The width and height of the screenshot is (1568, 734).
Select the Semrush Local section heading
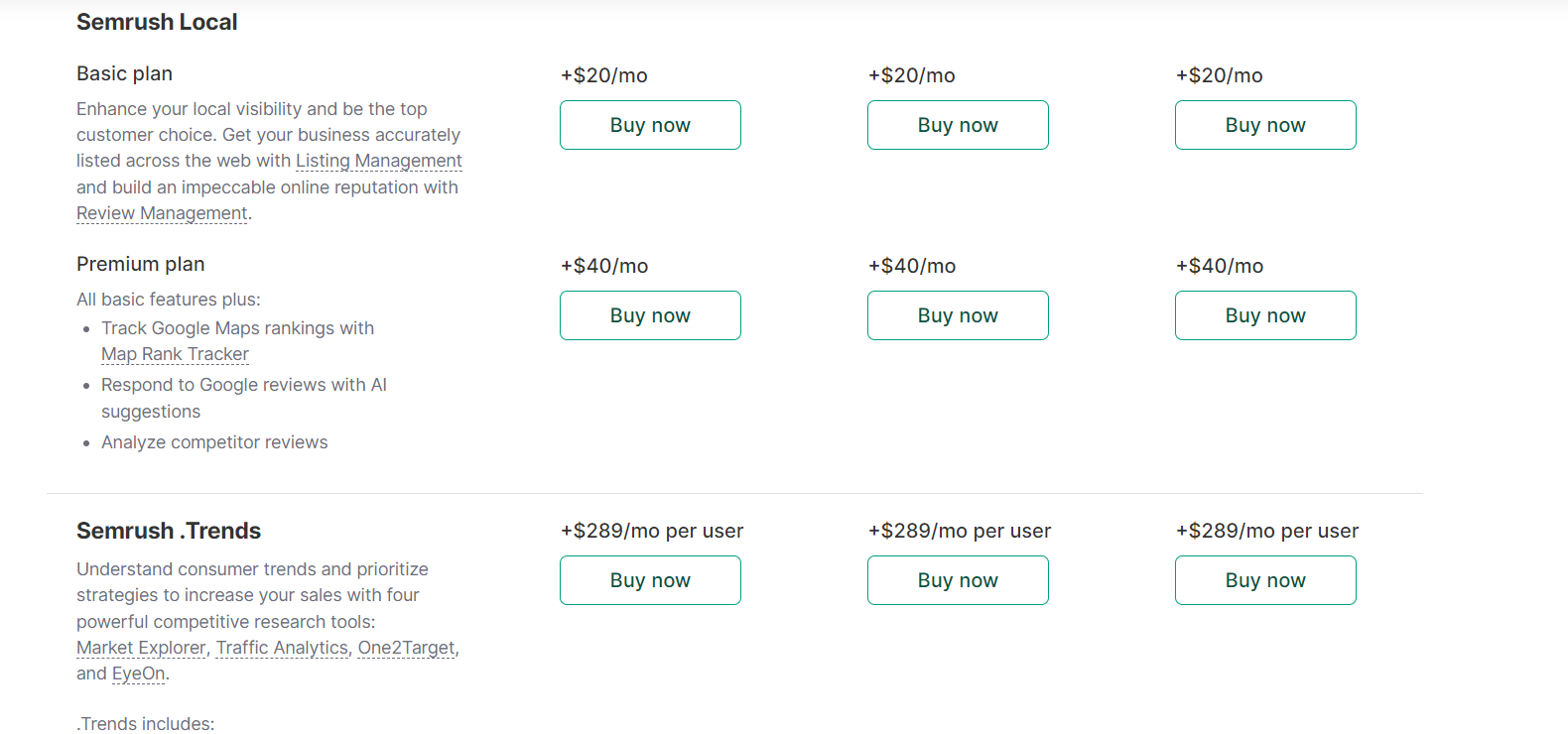pyautogui.click(x=157, y=22)
